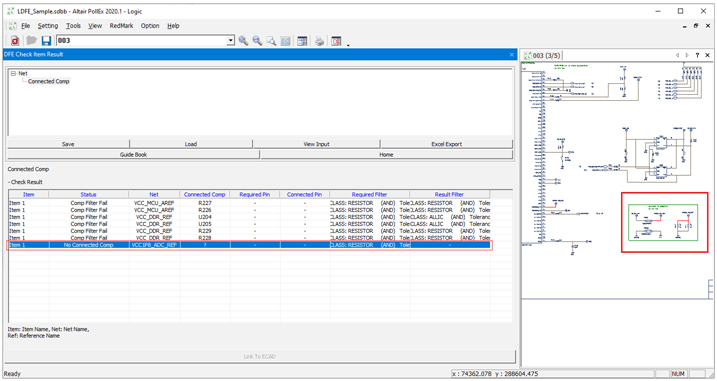Open the RedMark menu
This screenshot has width=717, height=381.
pyautogui.click(x=121, y=26)
